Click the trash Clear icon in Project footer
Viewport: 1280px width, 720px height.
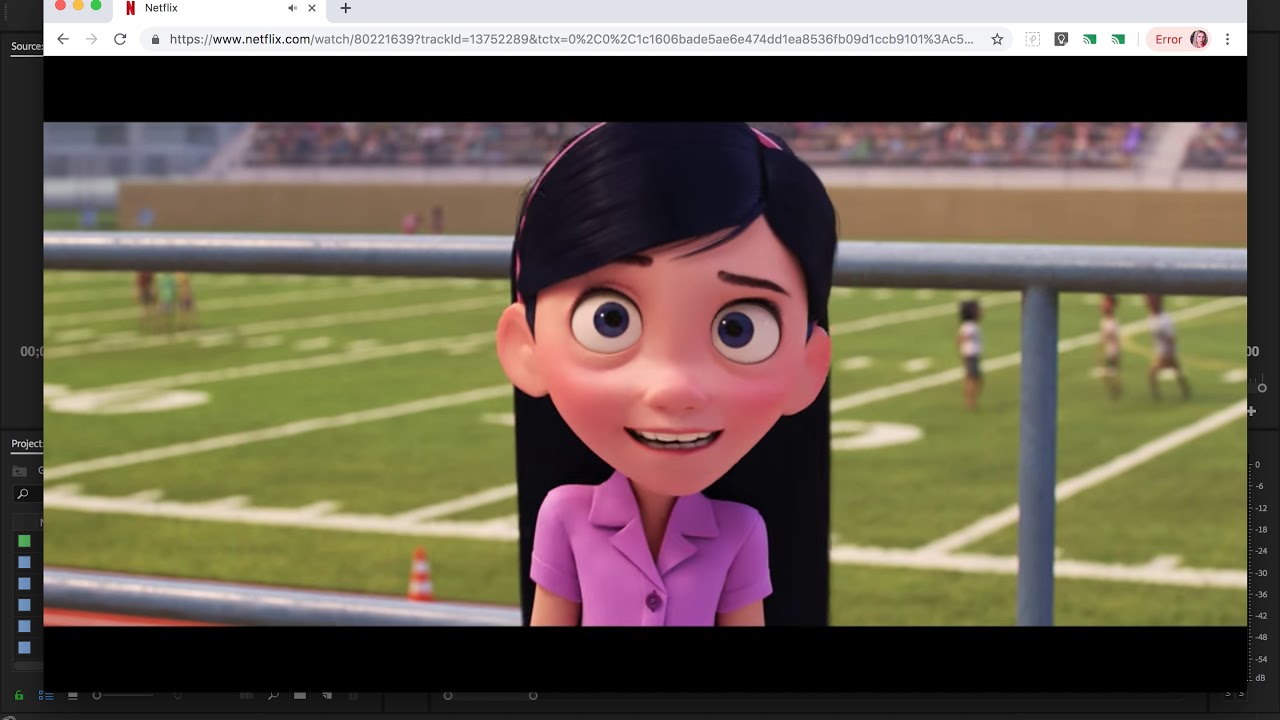pyautogui.click(x=355, y=695)
